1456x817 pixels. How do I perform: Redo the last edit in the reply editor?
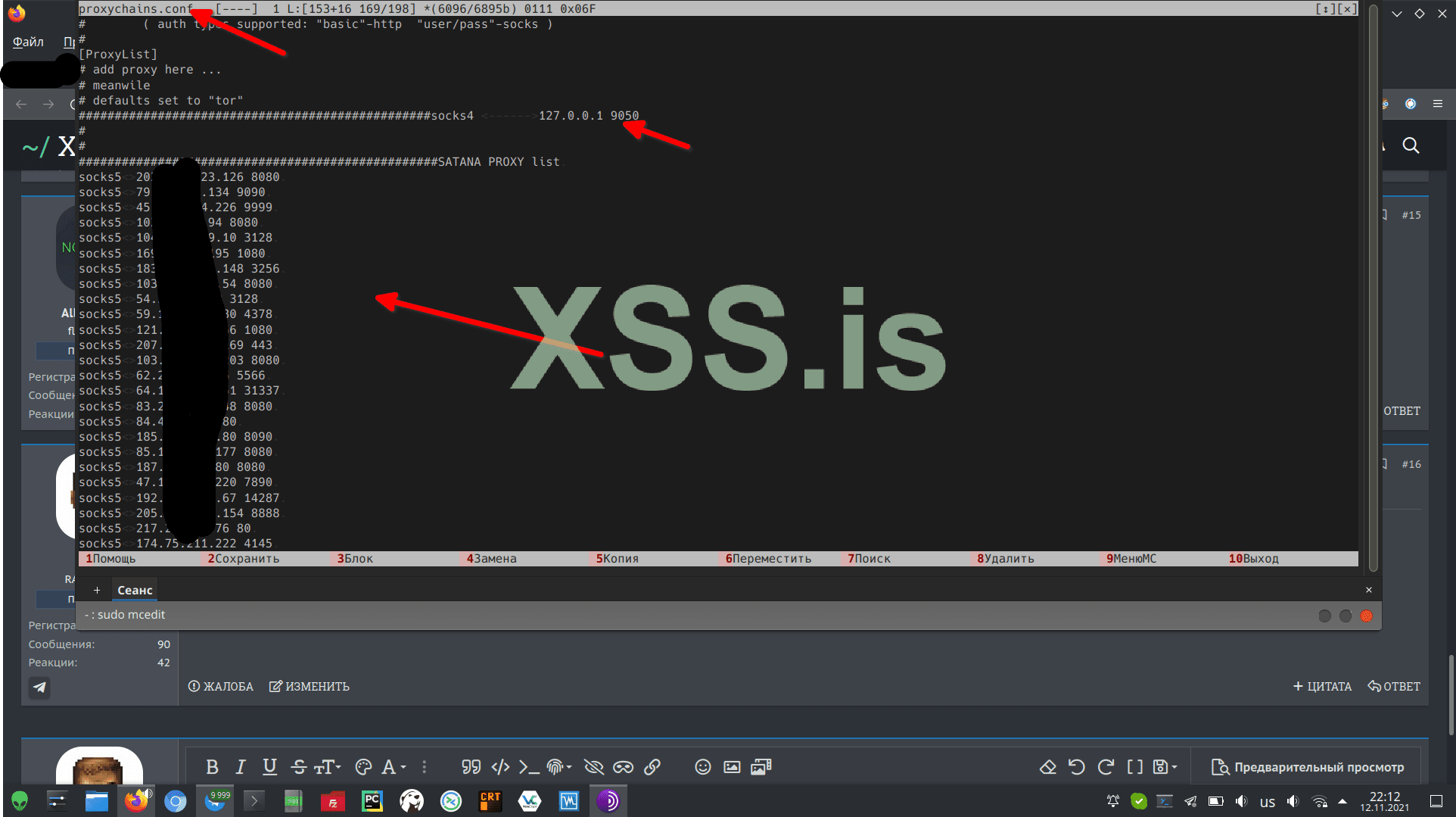[x=1106, y=767]
